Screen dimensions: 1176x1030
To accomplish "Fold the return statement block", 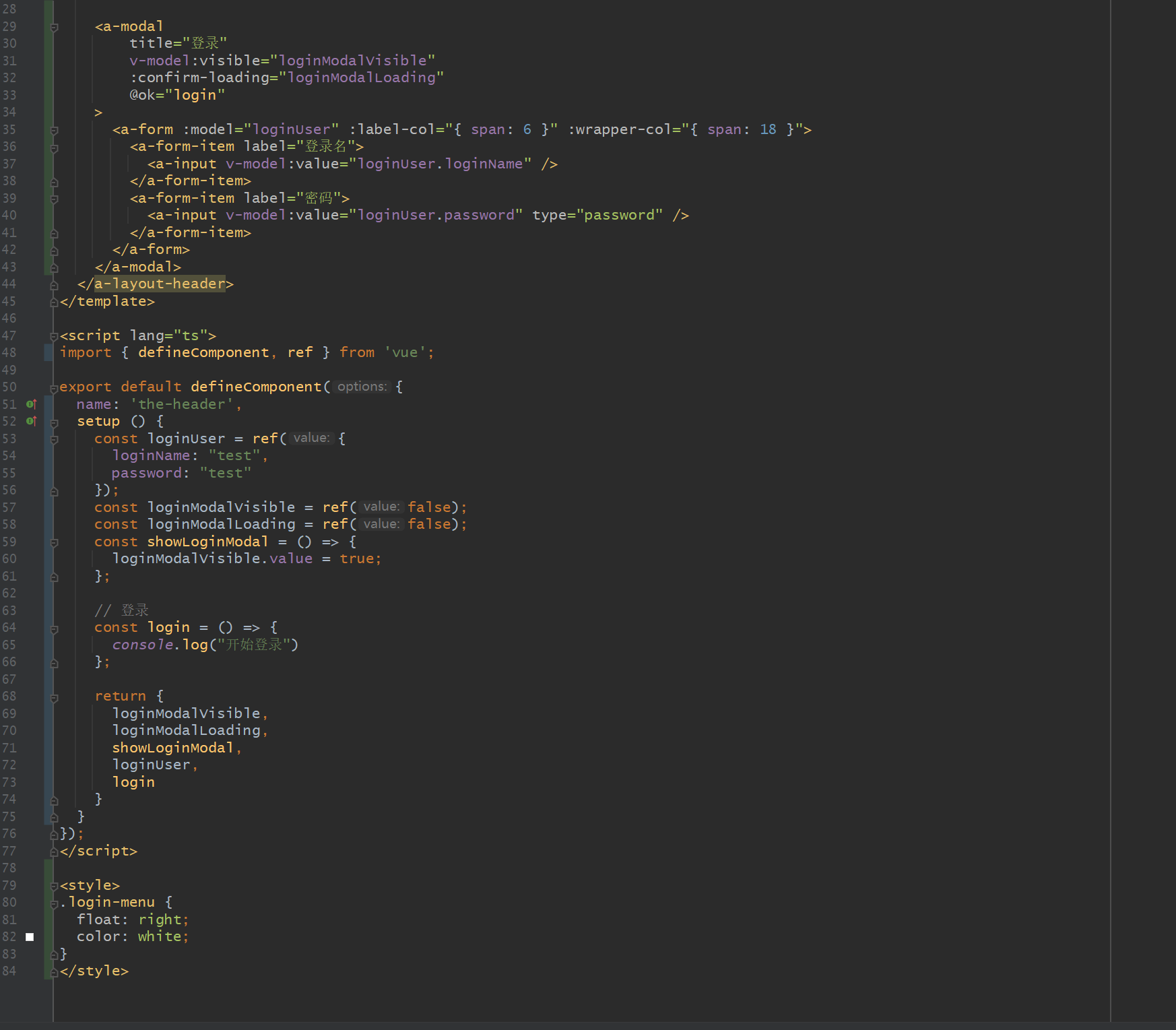I will tap(55, 697).
